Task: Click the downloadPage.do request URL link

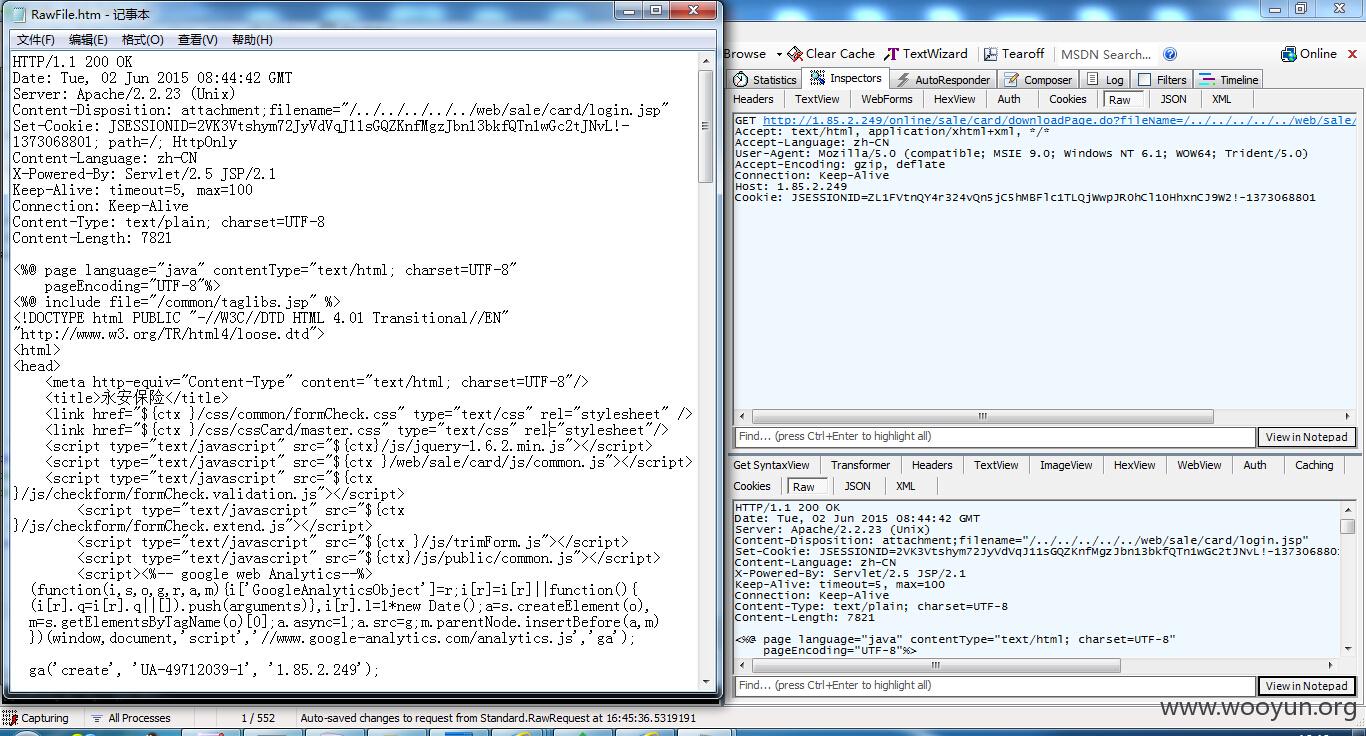Action: point(1059,120)
